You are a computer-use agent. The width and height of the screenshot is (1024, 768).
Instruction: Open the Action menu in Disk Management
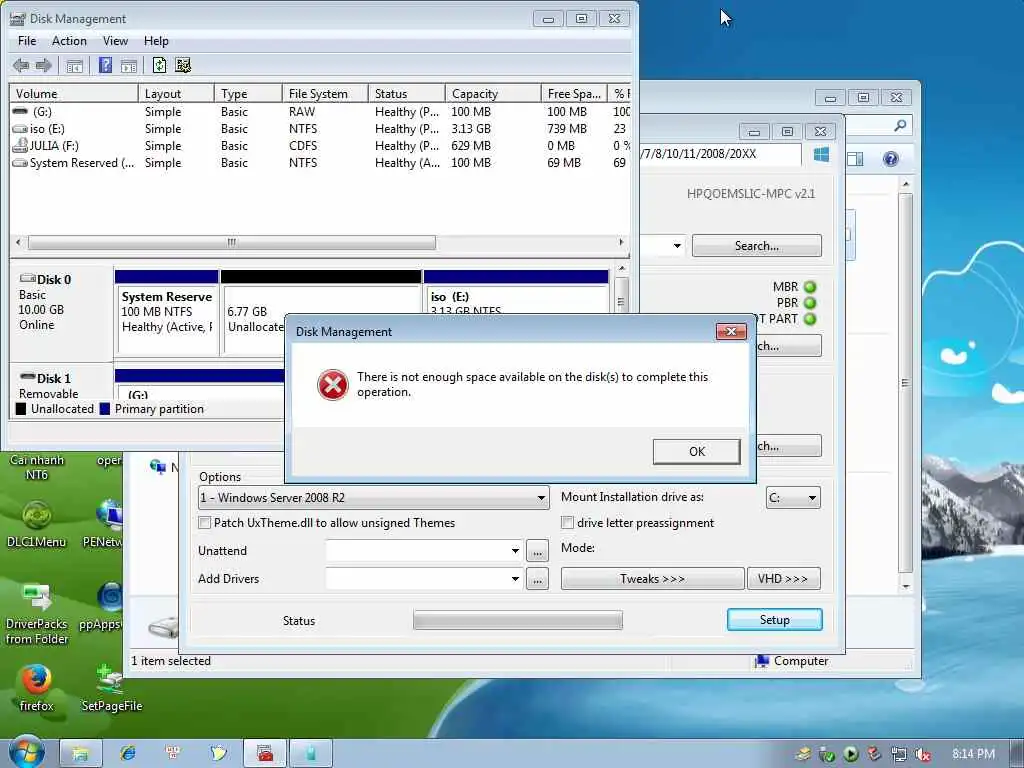69,40
